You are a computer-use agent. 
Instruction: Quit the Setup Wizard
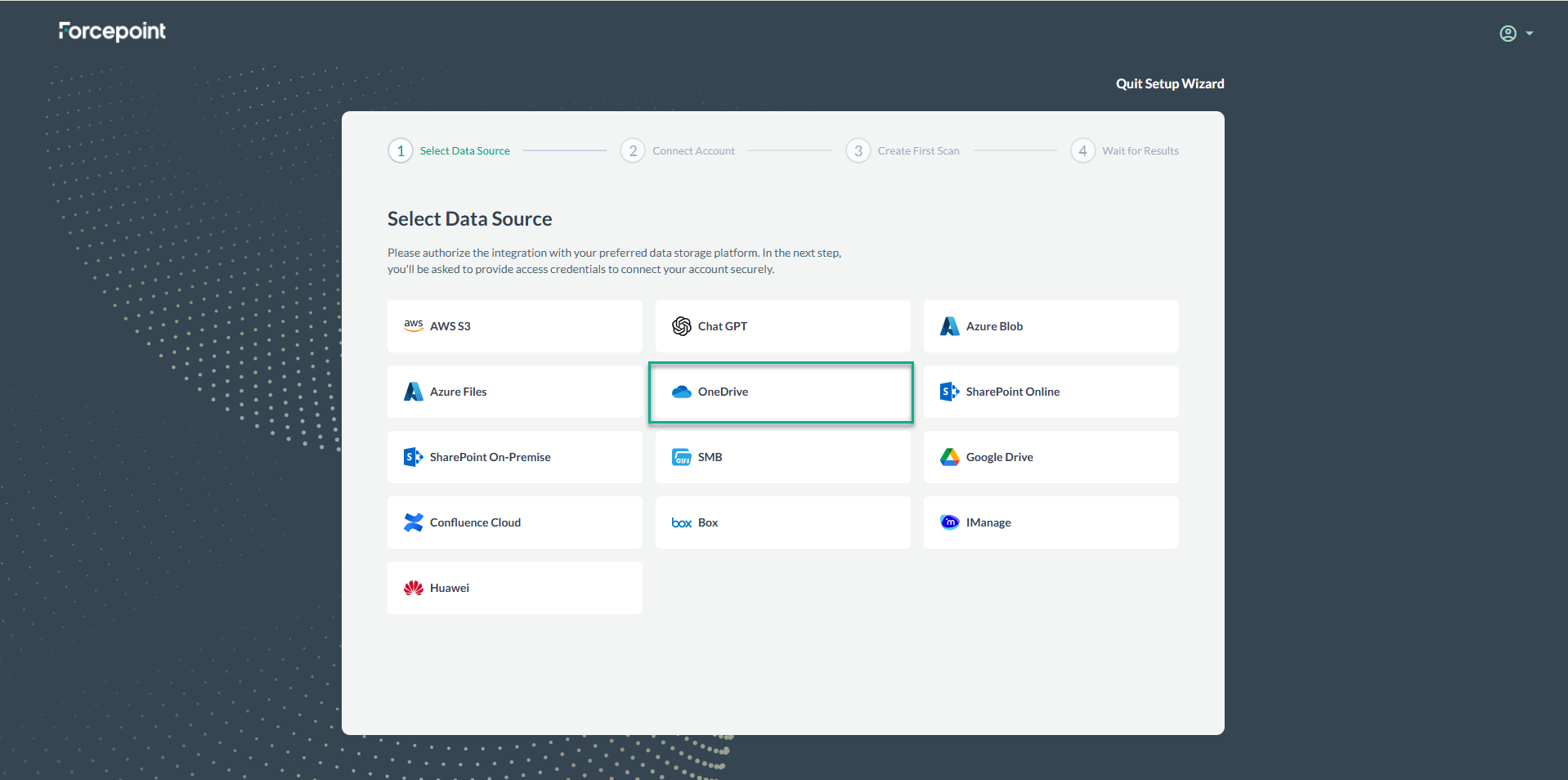[1169, 83]
